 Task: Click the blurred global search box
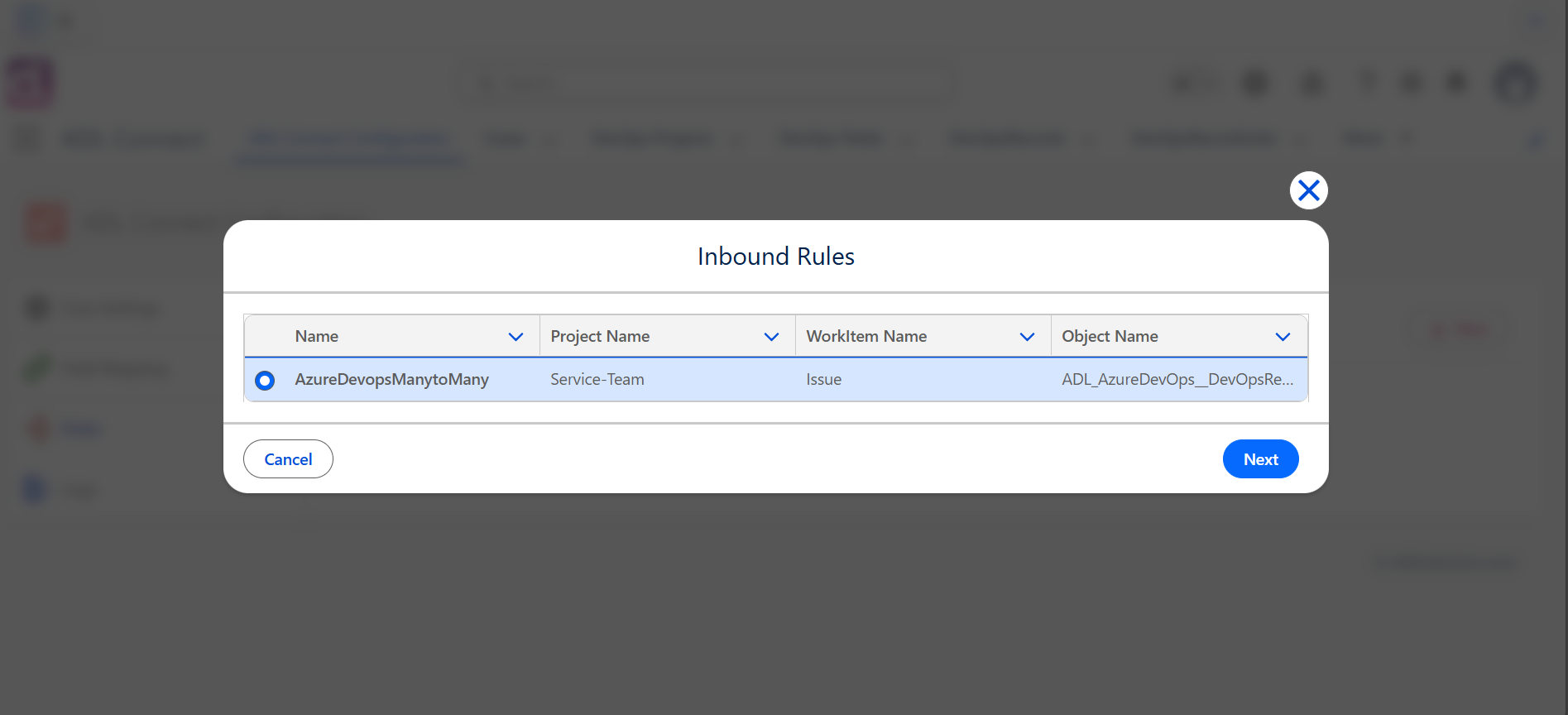click(709, 84)
